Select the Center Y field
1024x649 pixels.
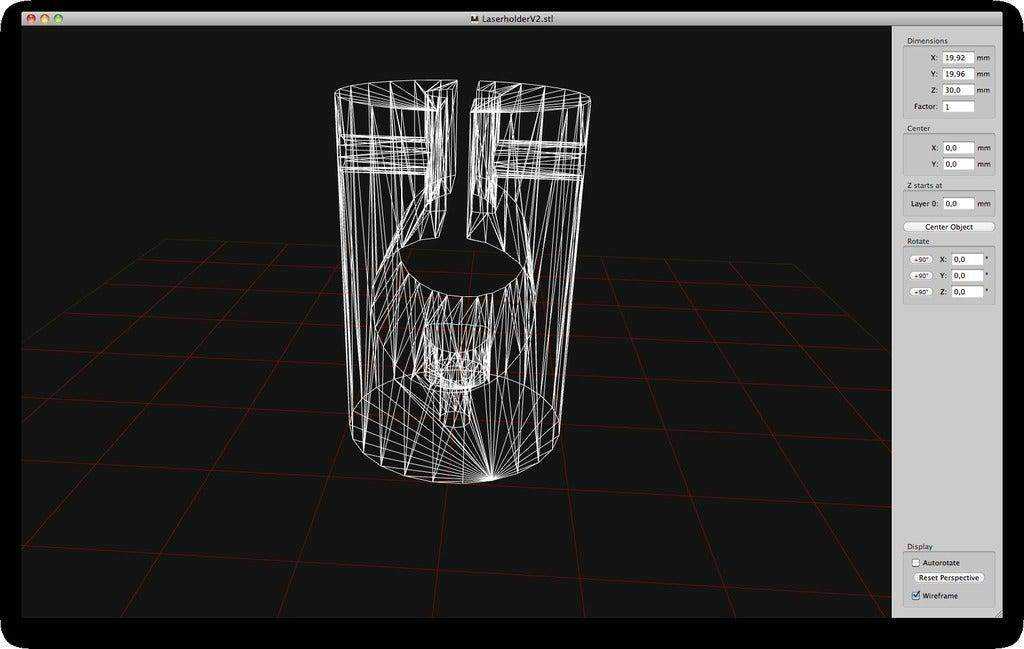point(958,164)
